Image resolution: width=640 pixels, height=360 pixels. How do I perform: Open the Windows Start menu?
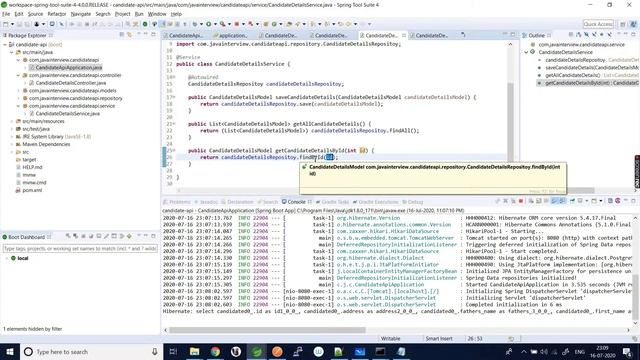10,351
